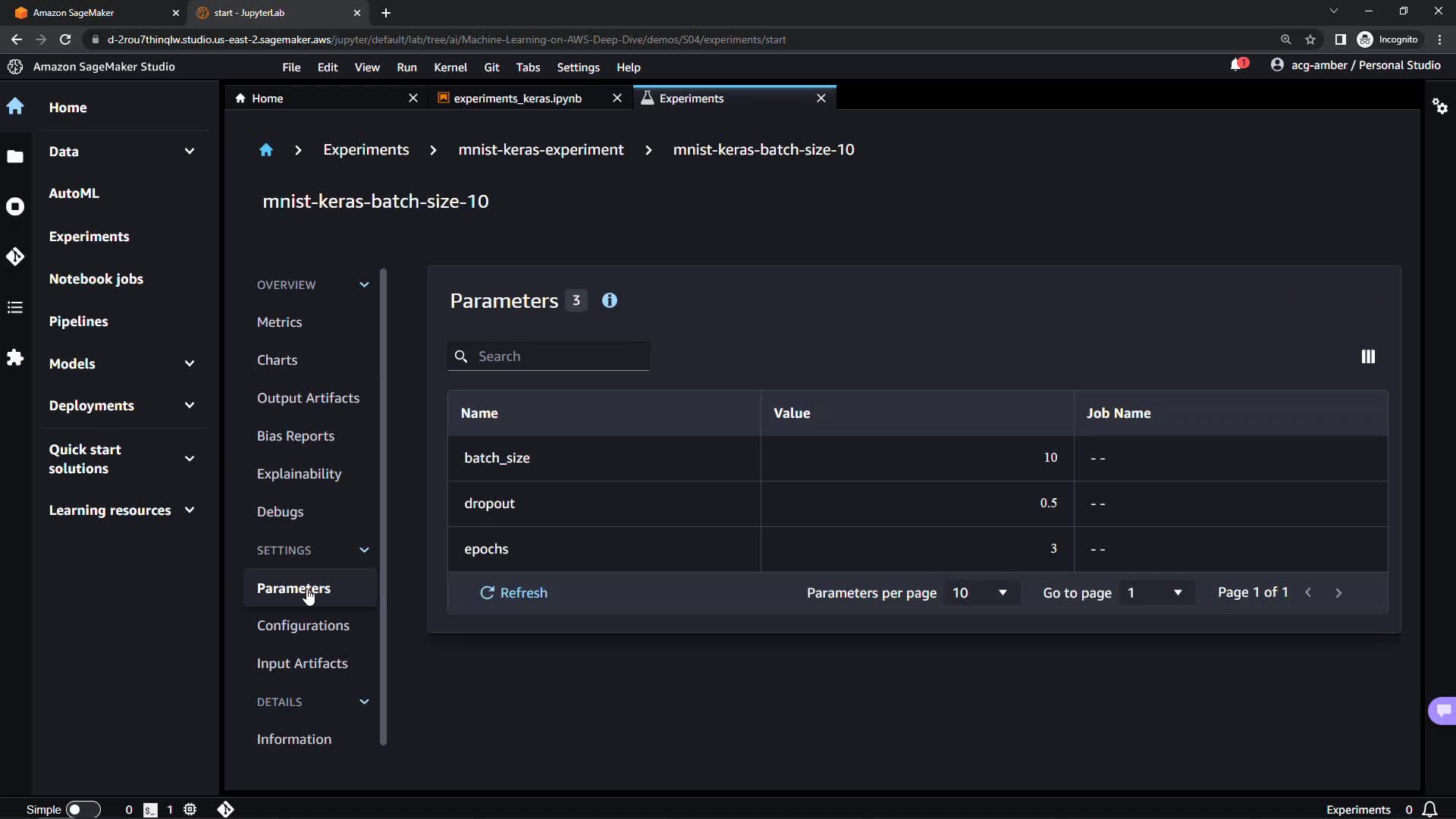This screenshot has height=819, width=1456.
Task: Collapse the OVERVIEW section
Action: [364, 284]
